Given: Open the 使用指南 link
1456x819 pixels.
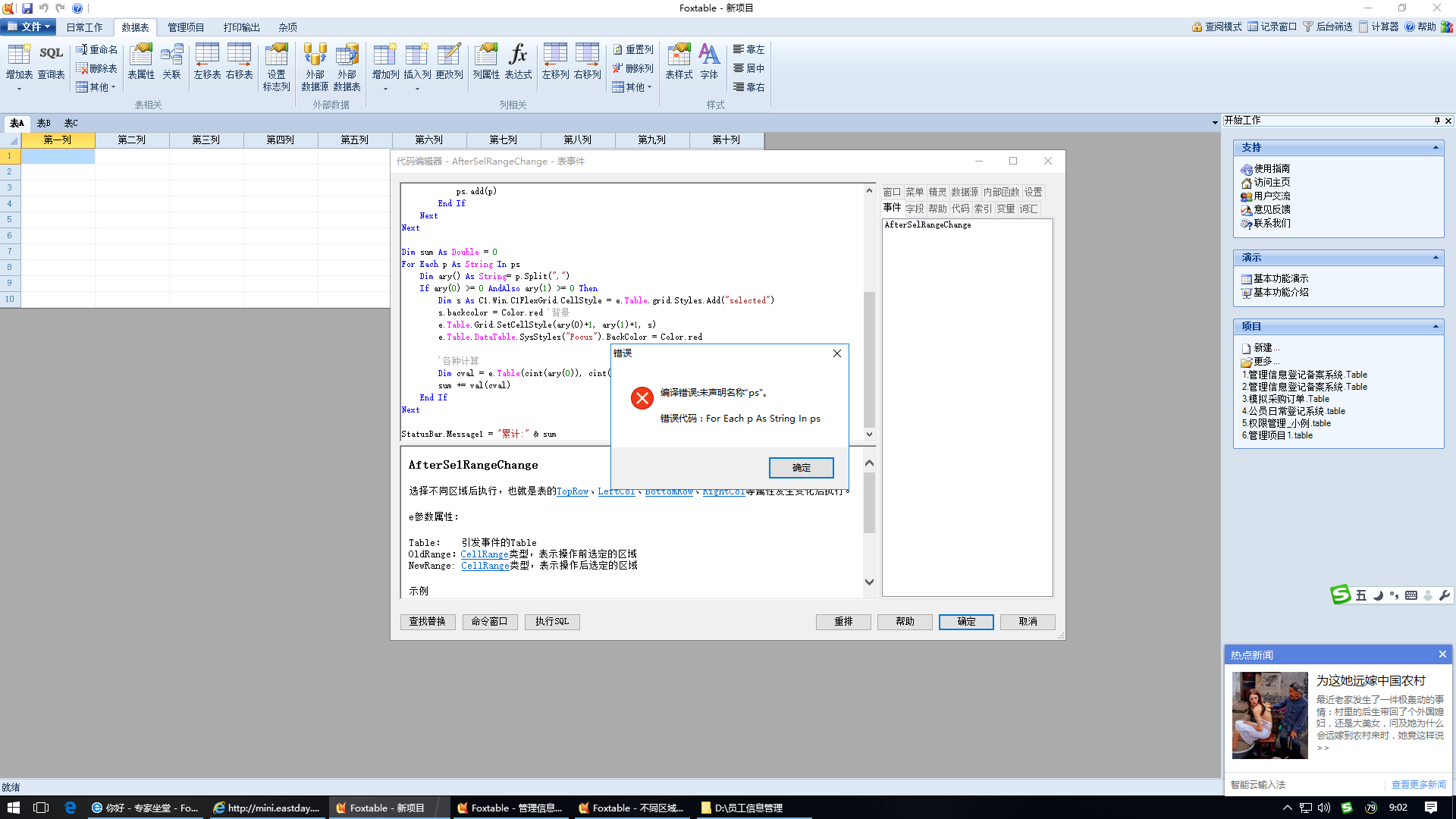Looking at the screenshot, I should (1272, 169).
